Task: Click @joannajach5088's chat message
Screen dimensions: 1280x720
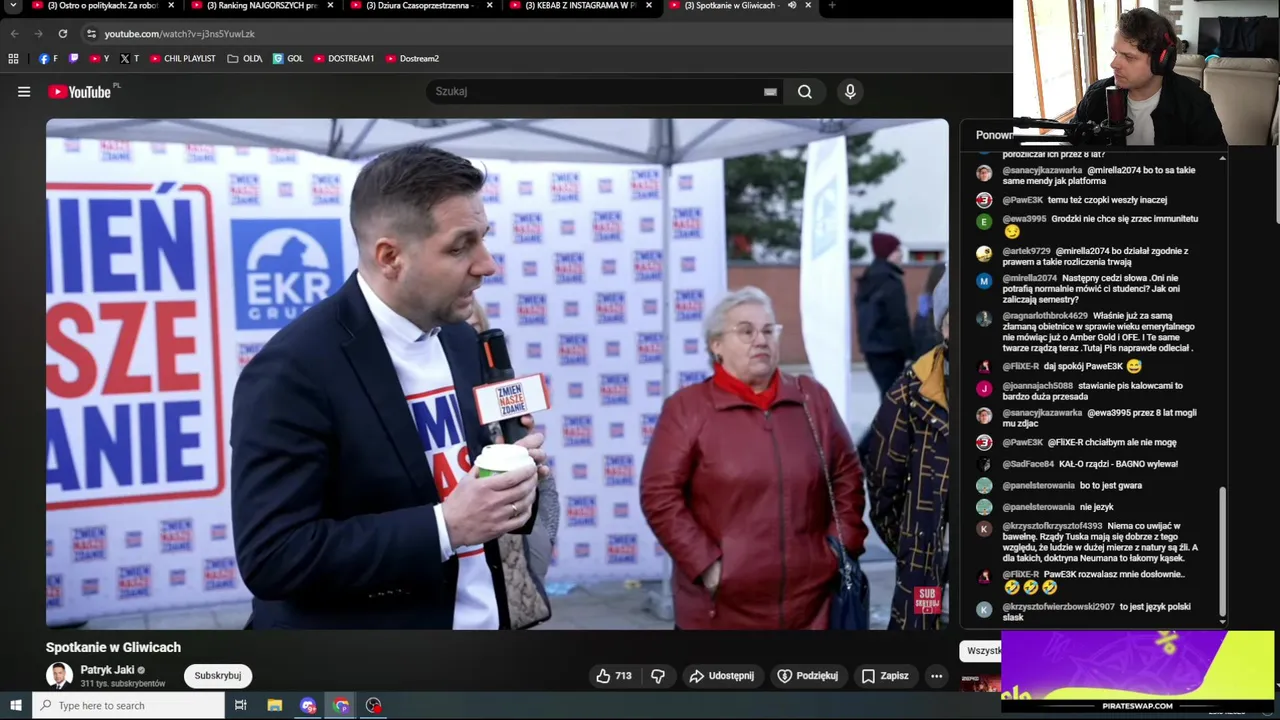Action: [x=1092, y=391]
